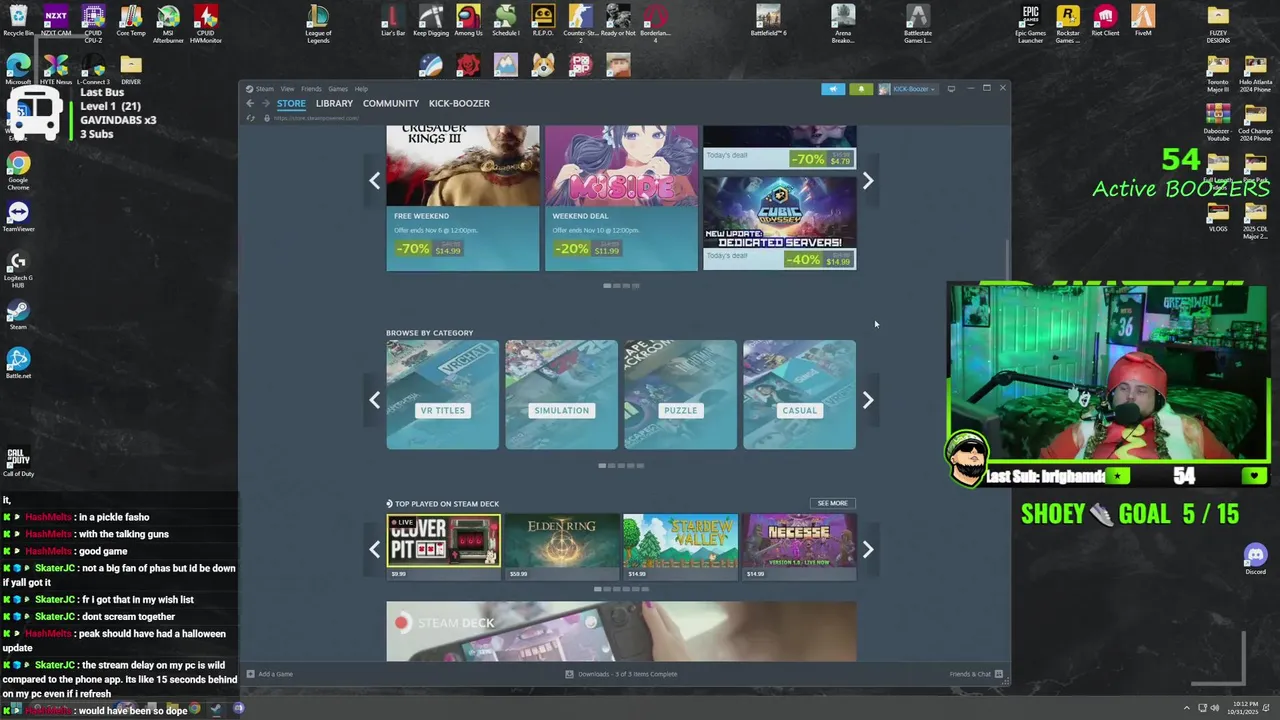Open Core Temp desktop shortcut
This screenshot has height=720, width=1280.
(131, 20)
